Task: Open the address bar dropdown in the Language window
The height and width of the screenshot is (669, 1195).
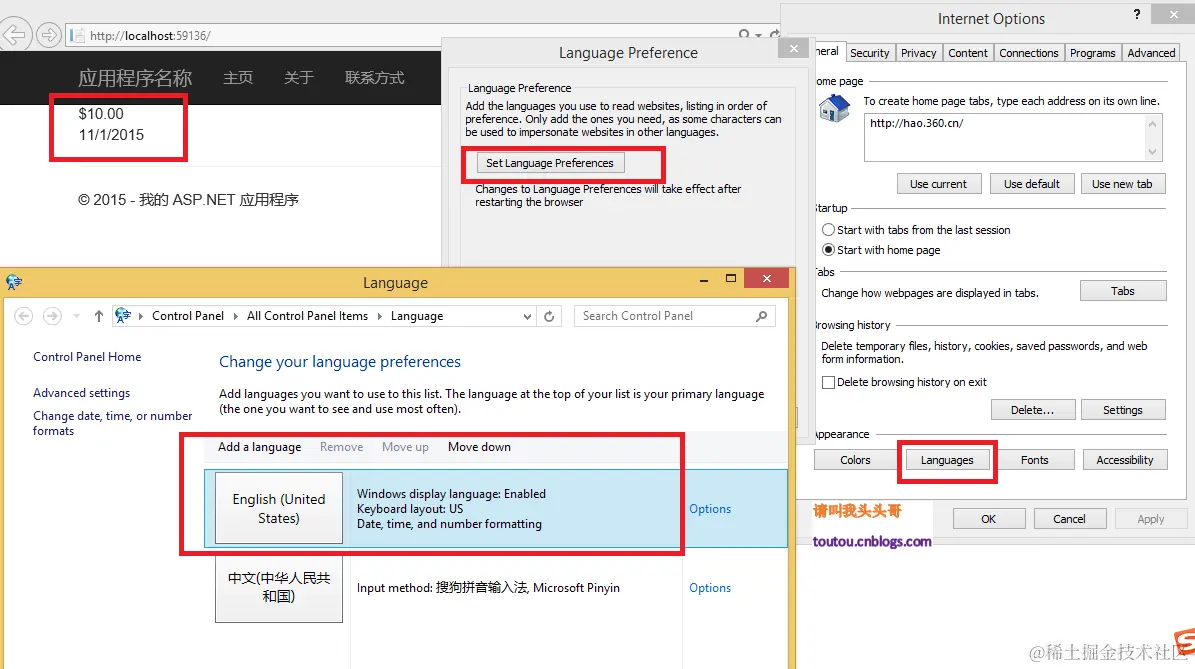Action: [528, 316]
